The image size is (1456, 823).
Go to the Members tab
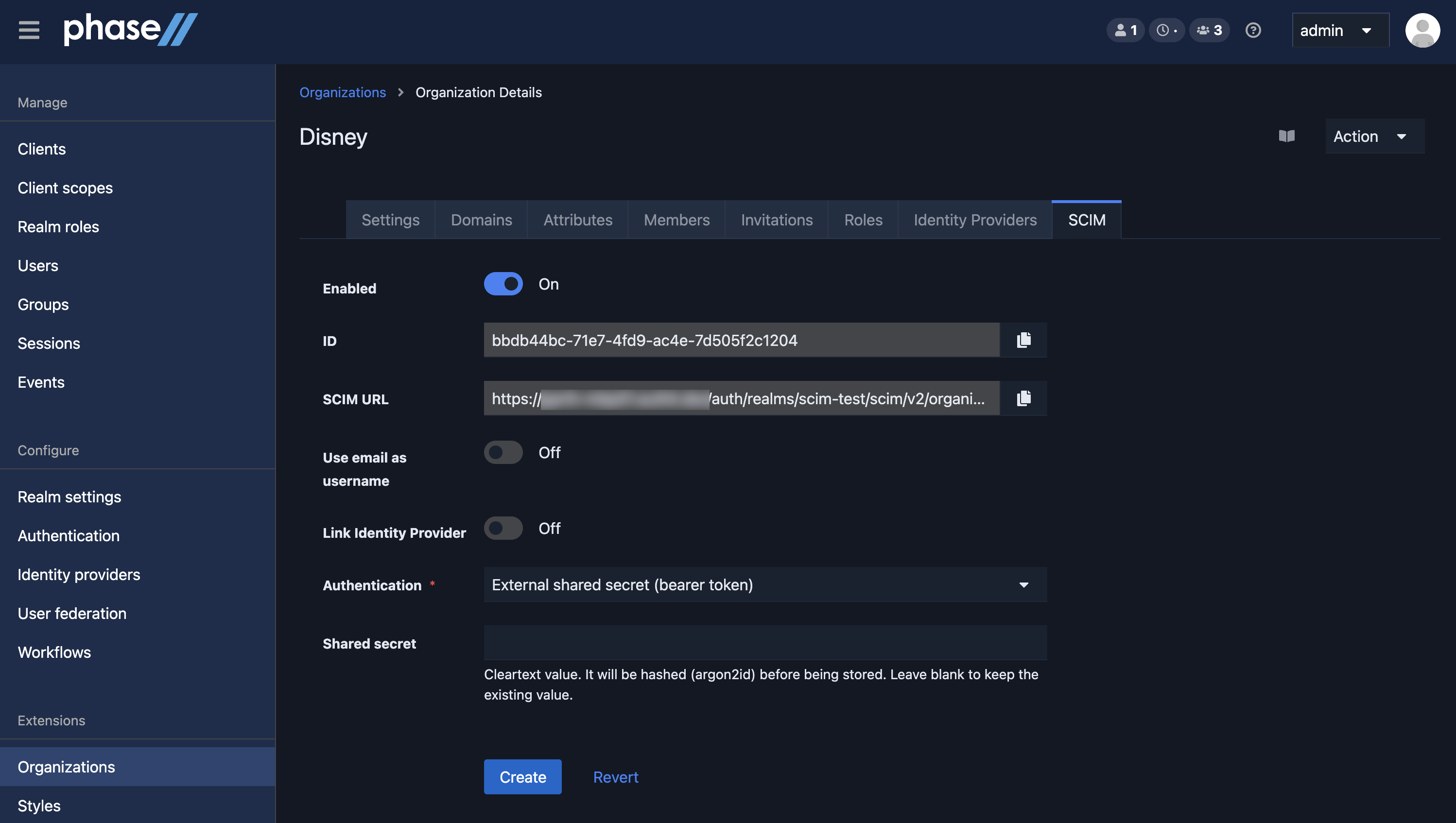676,220
